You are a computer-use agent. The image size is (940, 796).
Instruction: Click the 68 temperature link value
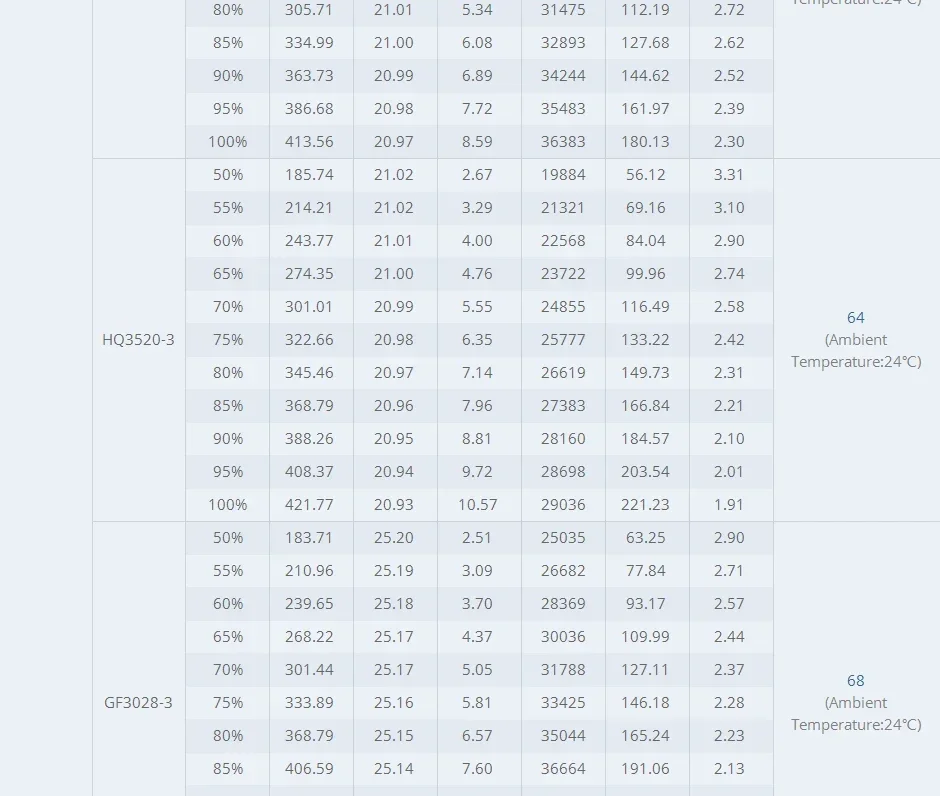pos(855,681)
